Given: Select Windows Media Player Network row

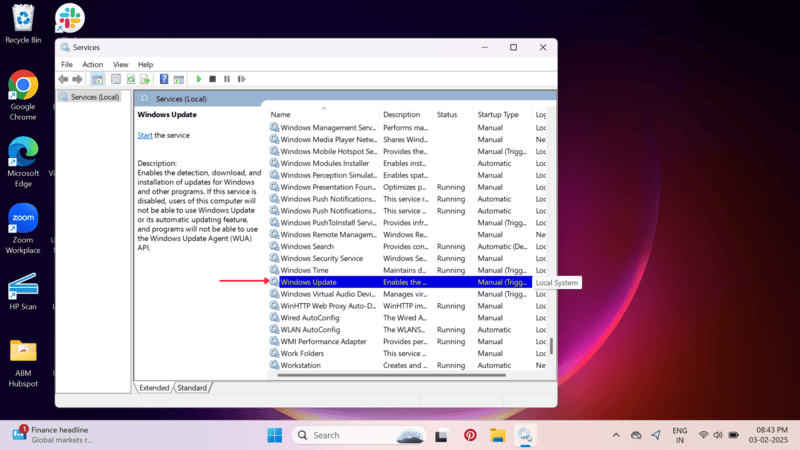Looking at the screenshot, I should pyautogui.click(x=407, y=139).
